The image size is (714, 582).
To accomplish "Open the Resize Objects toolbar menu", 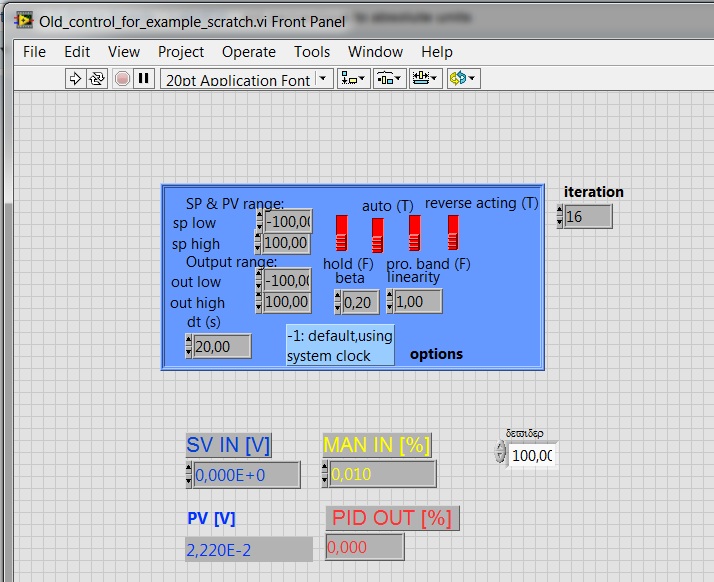I will click(x=425, y=79).
